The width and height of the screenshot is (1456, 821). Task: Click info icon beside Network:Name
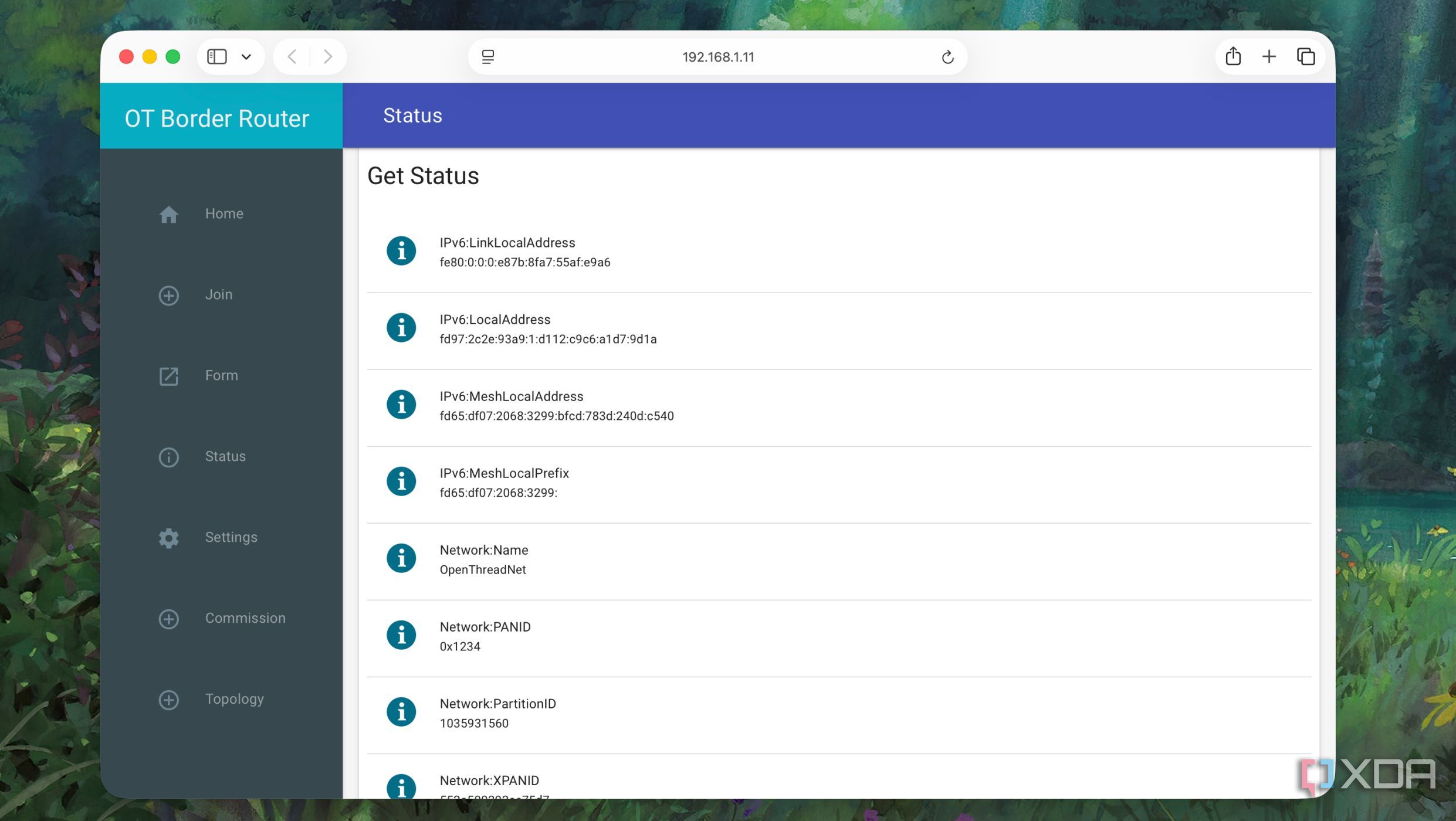point(401,558)
